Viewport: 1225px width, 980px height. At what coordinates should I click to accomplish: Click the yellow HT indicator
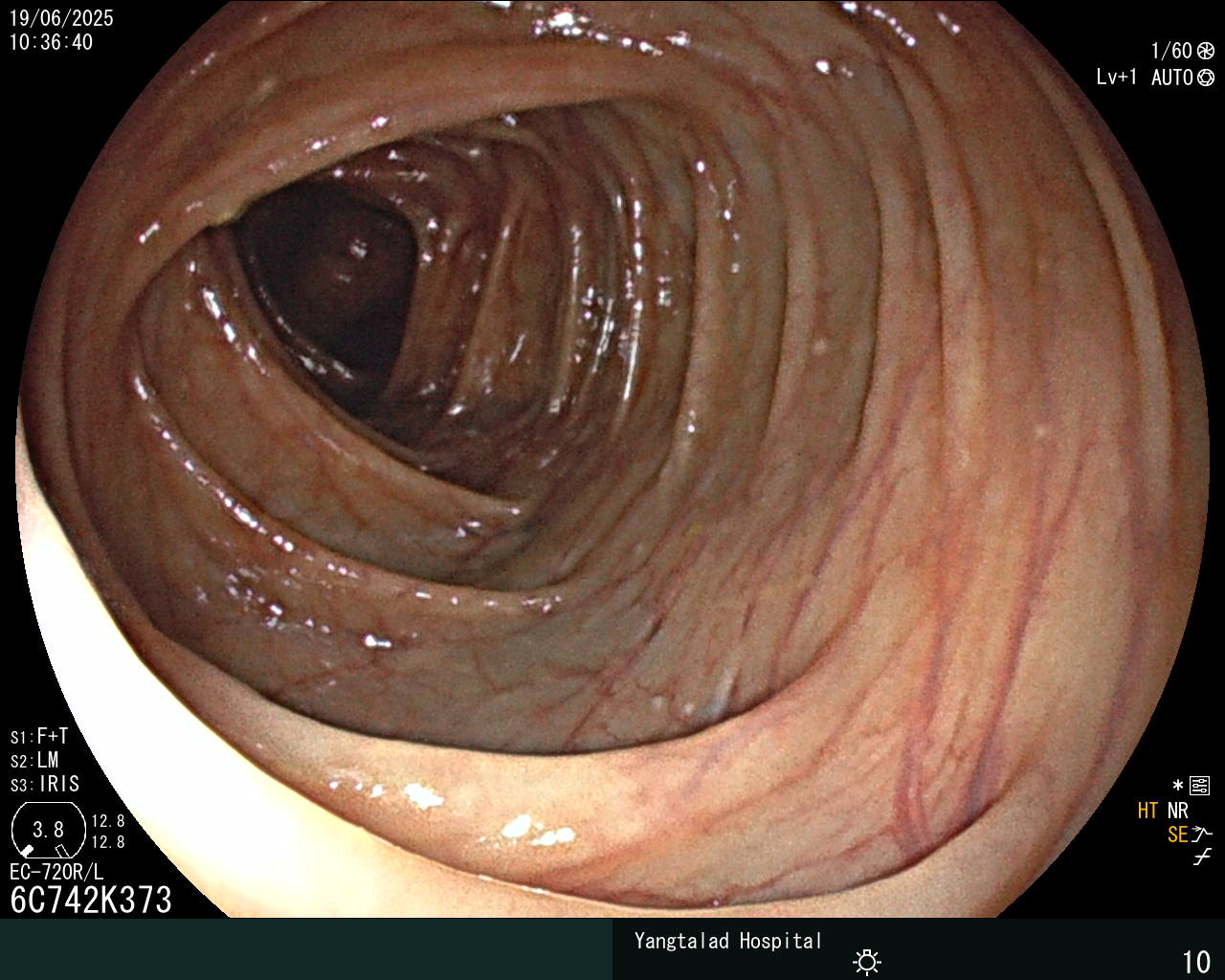(x=1147, y=811)
